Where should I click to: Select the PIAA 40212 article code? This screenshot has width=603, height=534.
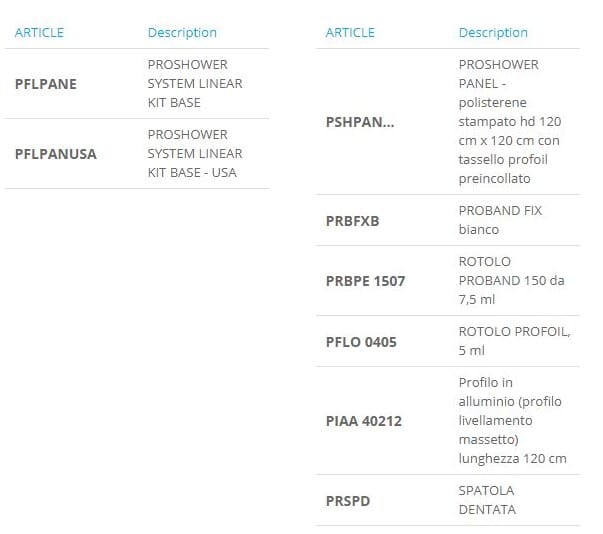point(364,421)
